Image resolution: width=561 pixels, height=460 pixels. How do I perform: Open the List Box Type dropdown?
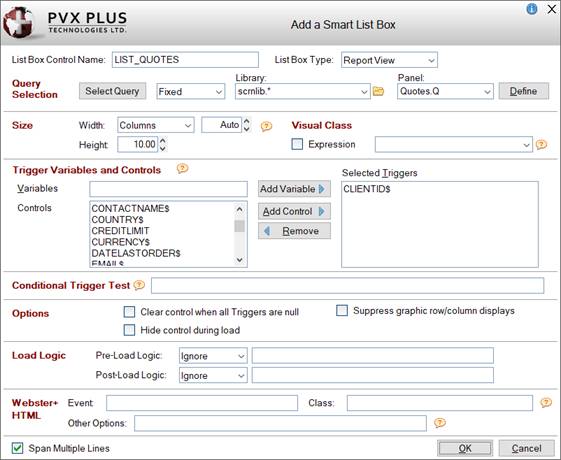(x=389, y=60)
